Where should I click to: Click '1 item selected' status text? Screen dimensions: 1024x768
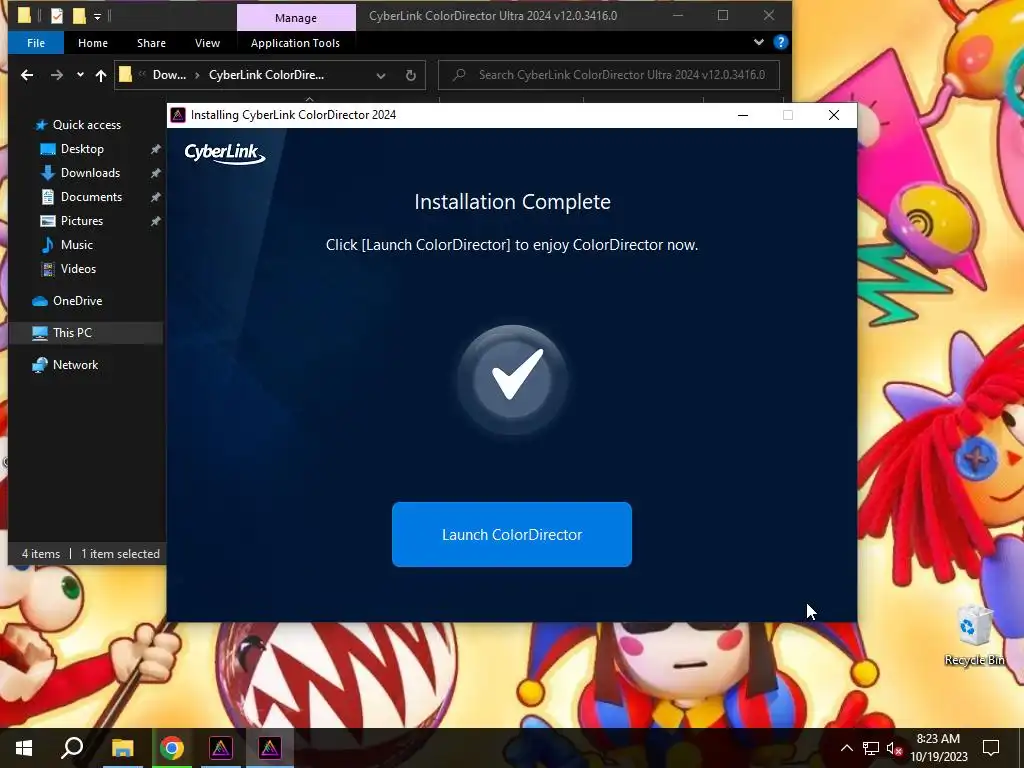[120, 554]
